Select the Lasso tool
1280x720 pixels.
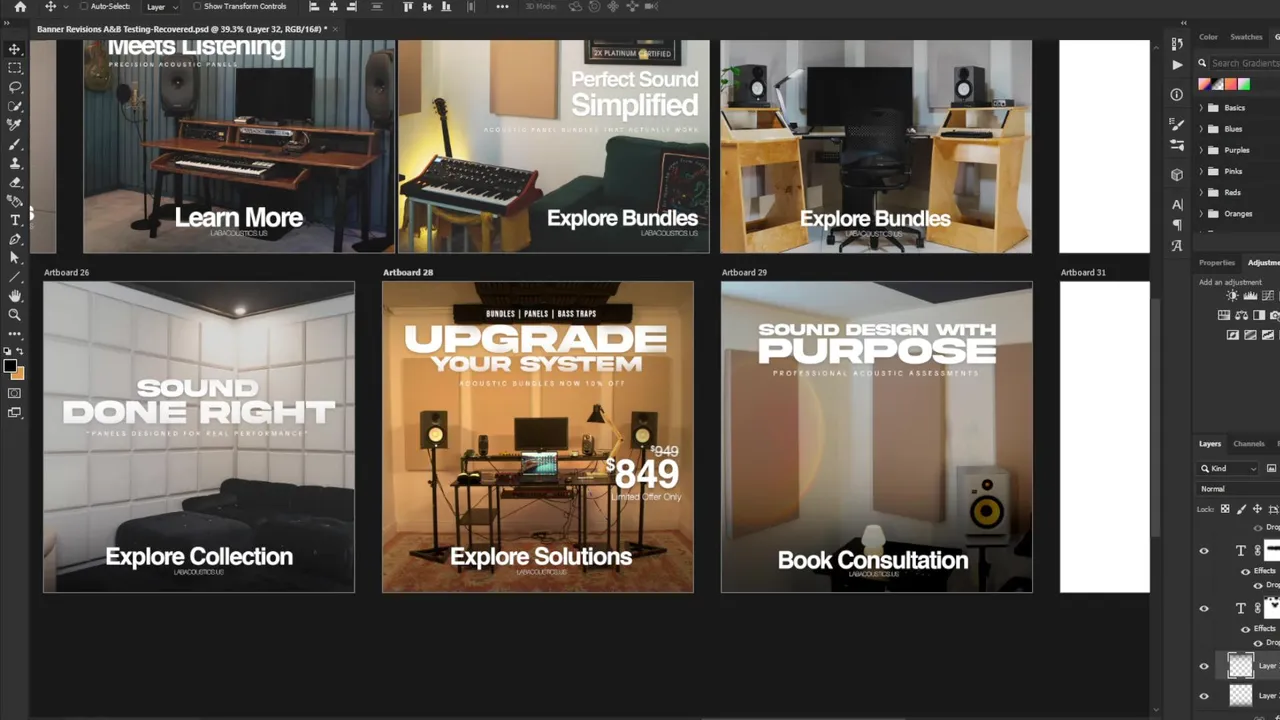coord(14,87)
